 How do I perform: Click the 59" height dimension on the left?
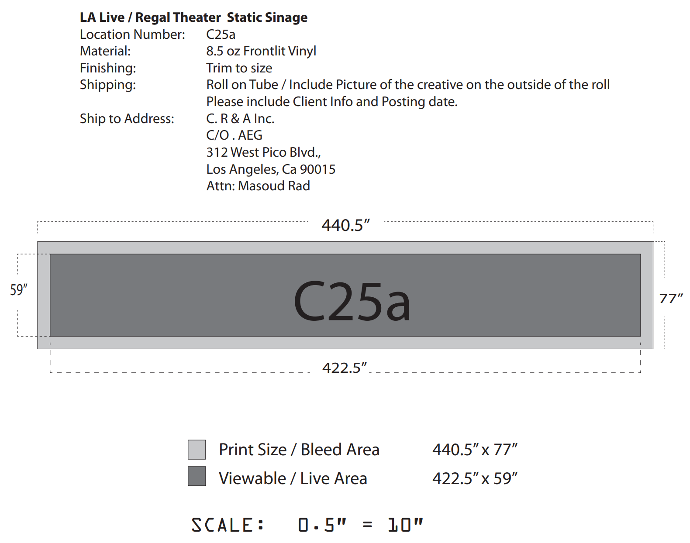(x=18, y=290)
